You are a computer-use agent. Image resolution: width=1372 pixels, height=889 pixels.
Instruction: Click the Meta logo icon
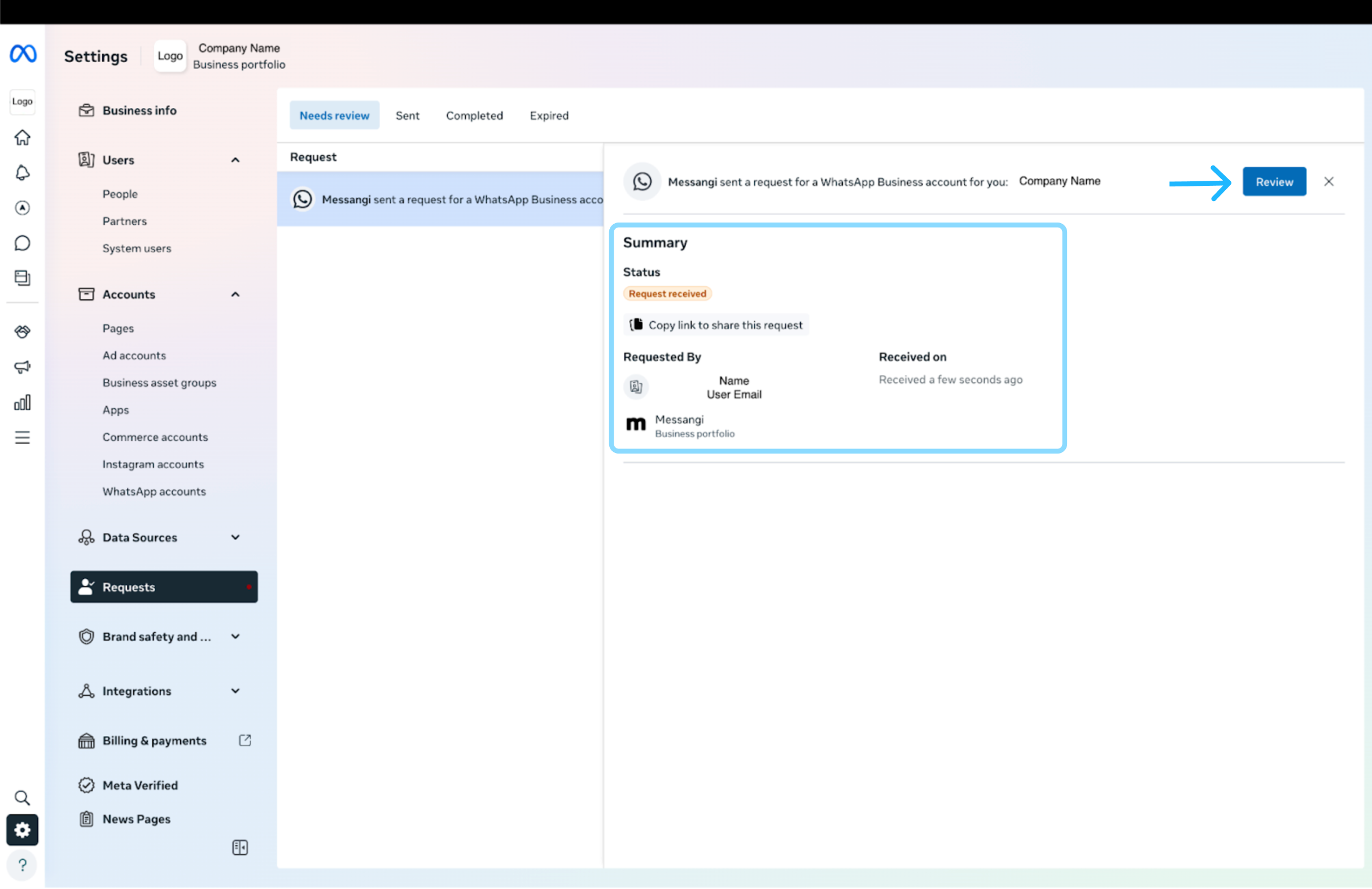pos(23,54)
